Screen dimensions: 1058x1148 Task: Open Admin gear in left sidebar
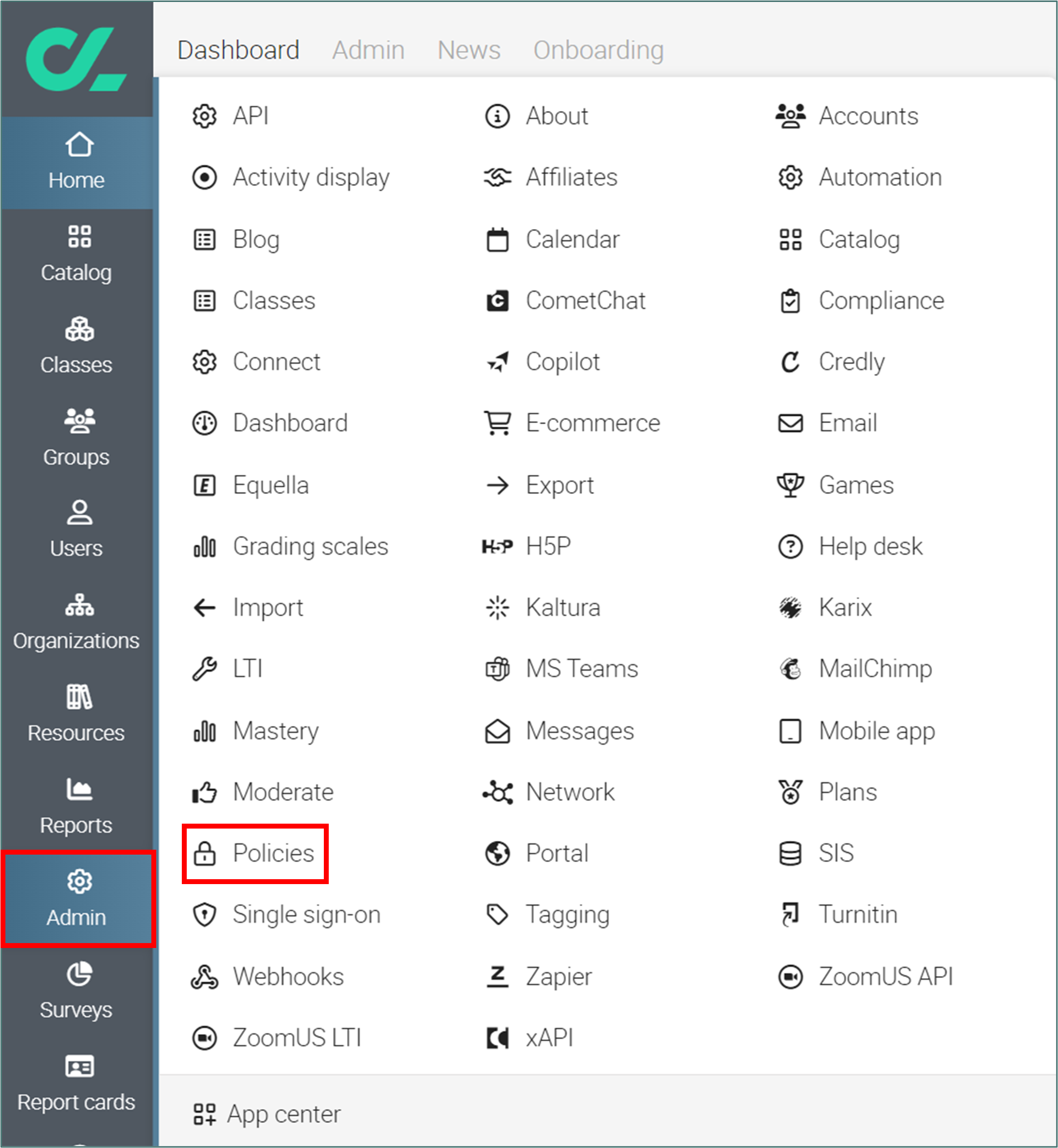coord(79,882)
